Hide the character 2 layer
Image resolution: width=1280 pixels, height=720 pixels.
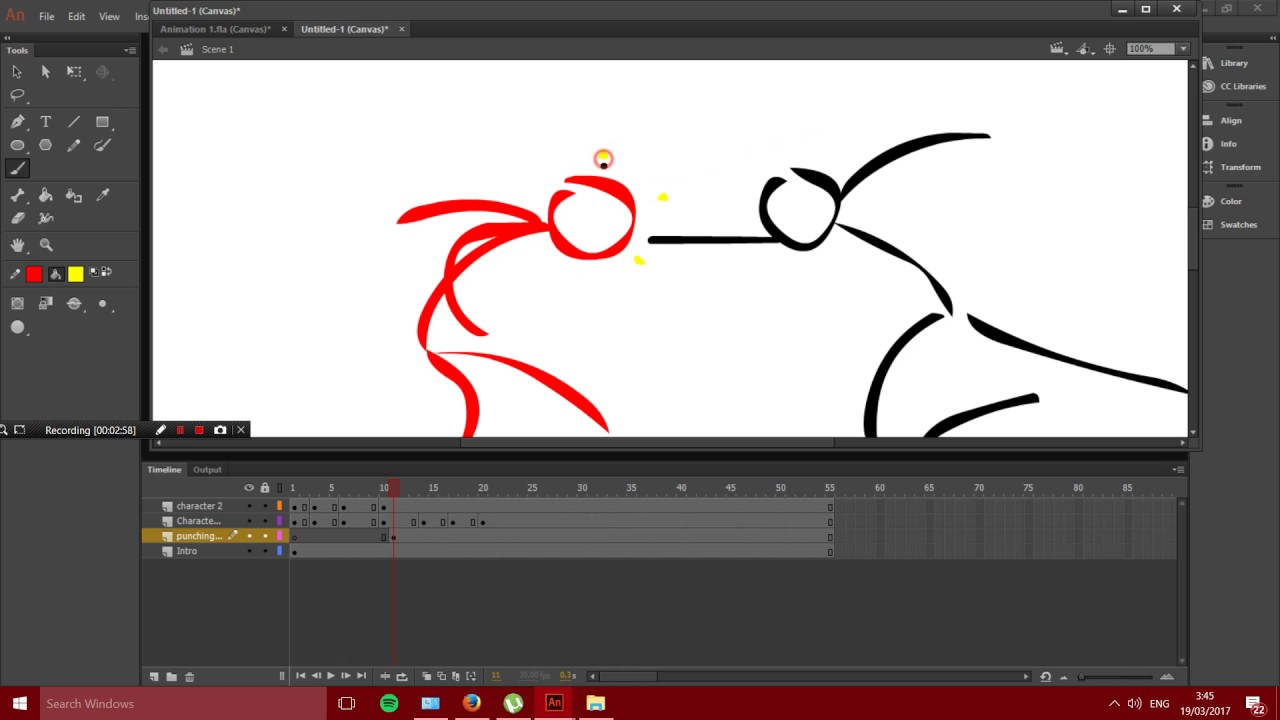click(x=249, y=506)
